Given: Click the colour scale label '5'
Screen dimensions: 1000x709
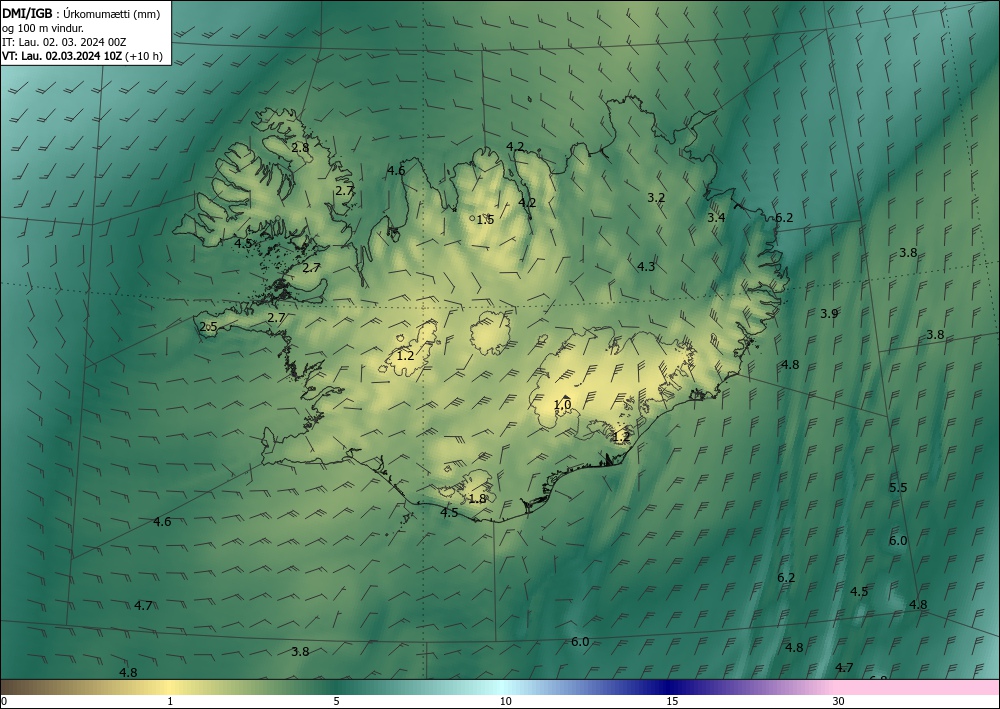Looking at the screenshot, I should tap(336, 701).
